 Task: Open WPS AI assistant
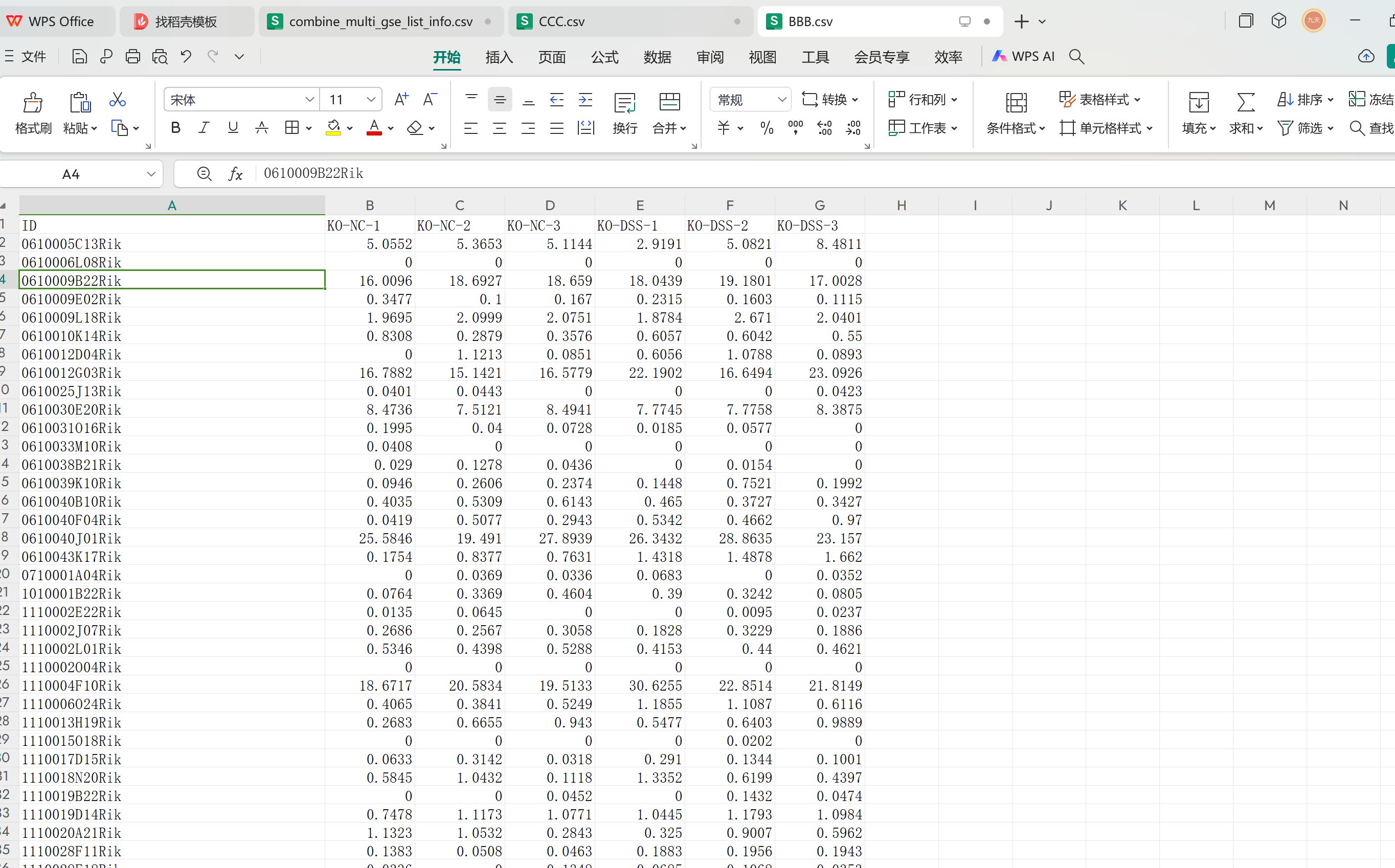[x=1023, y=56]
